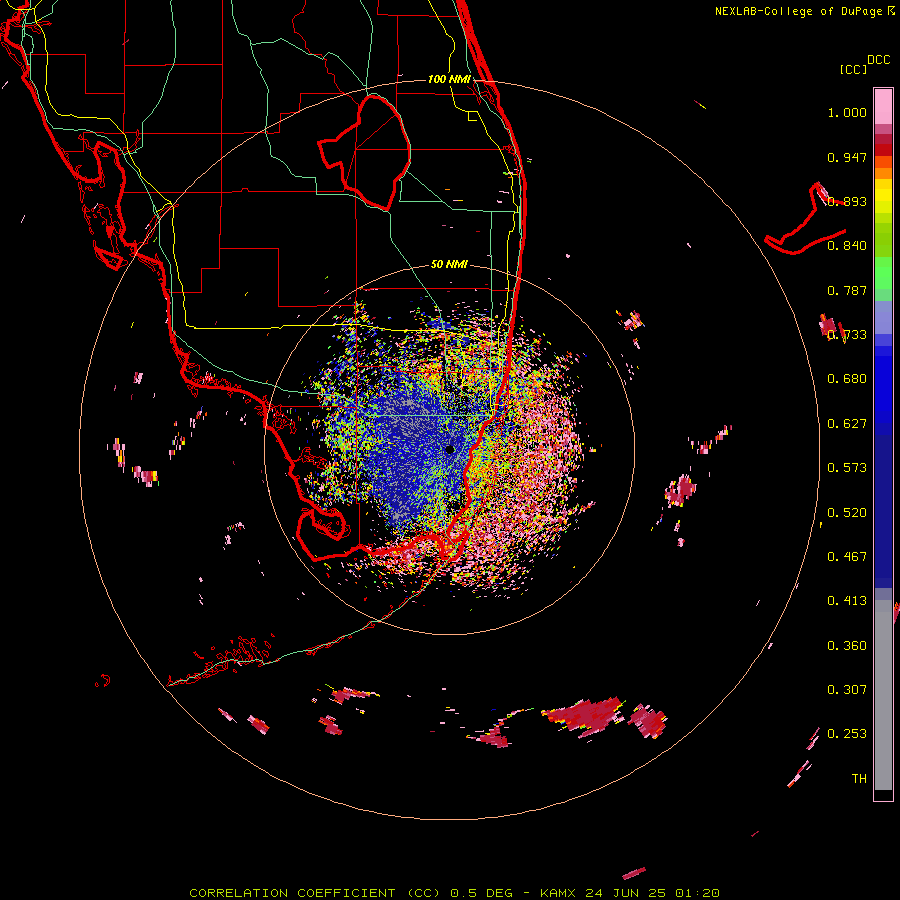Click the 0.307 legend value

(847, 690)
